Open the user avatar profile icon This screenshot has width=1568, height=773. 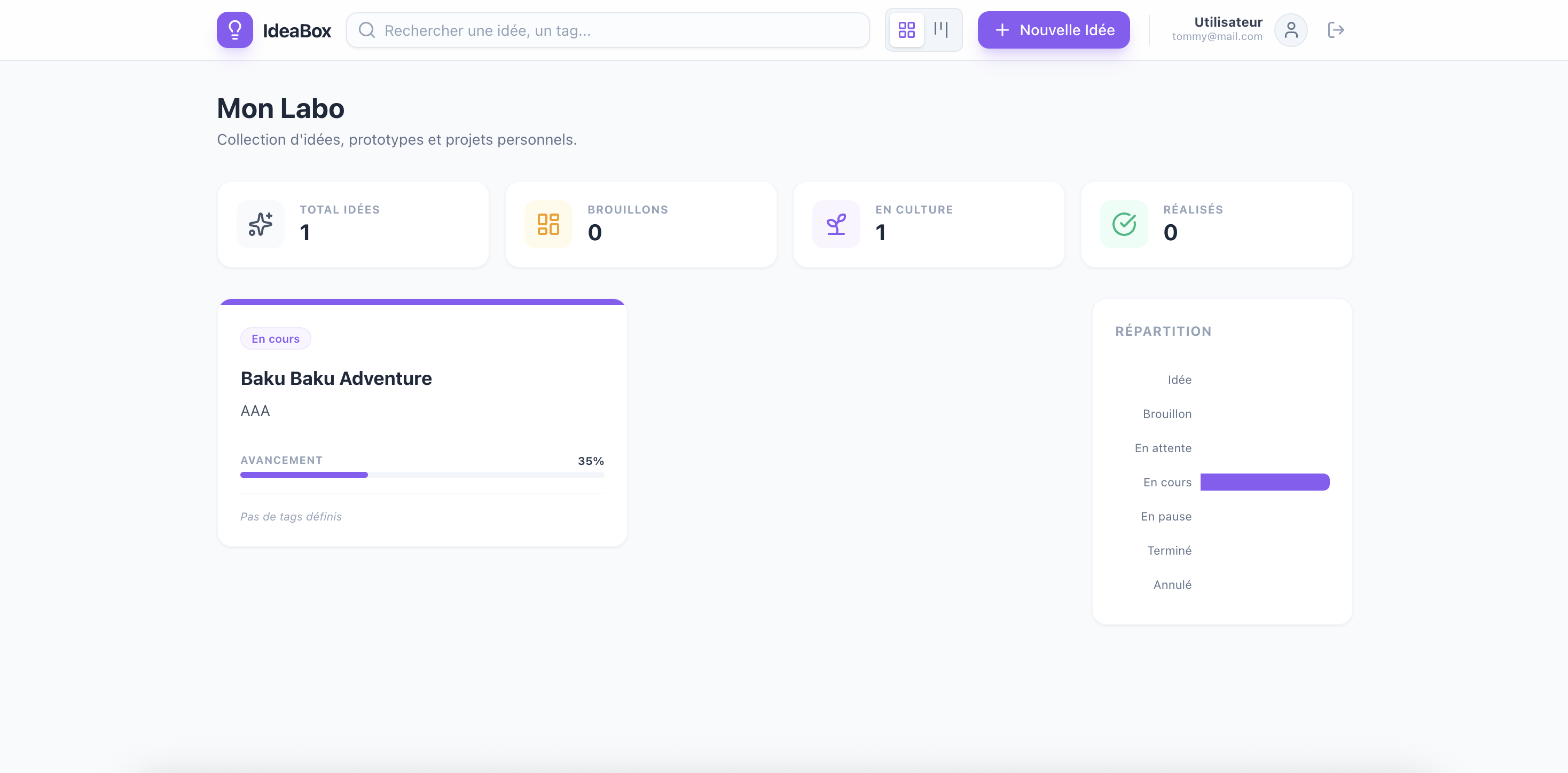(x=1290, y=30)
